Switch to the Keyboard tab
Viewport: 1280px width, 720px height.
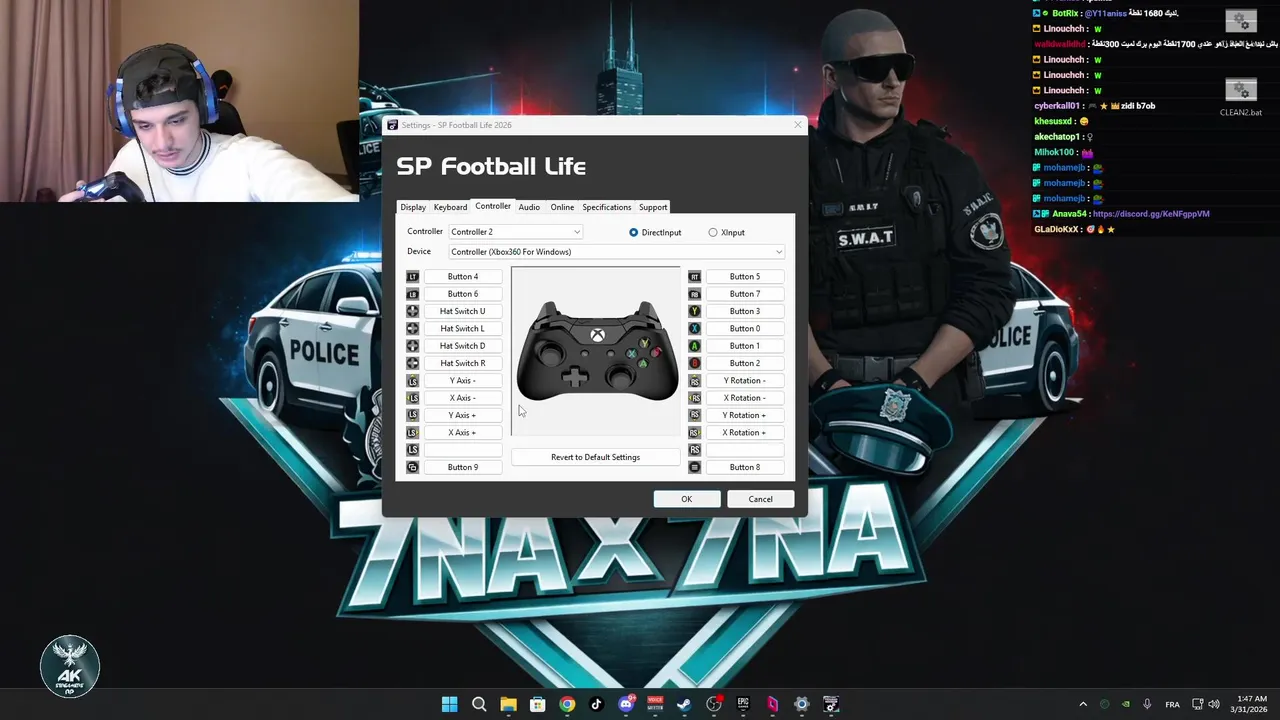click(450, 207)
